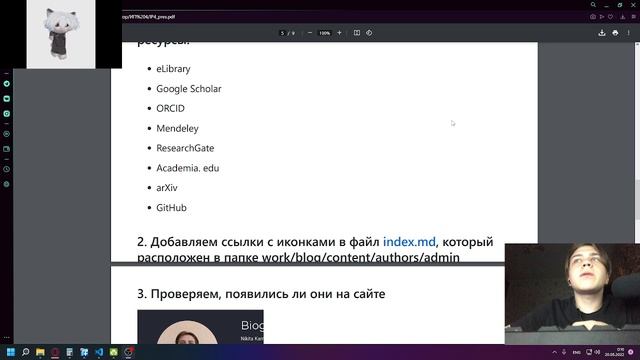Click the ORCID list item
Viewport: 640px width, 360px height.
170,108
